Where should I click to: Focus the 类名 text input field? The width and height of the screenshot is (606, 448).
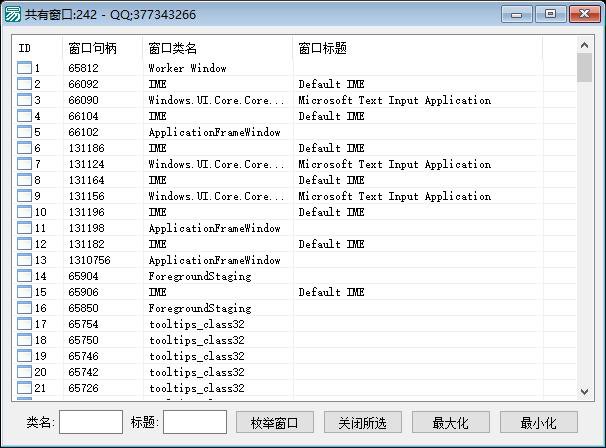click(x=91, y=422)
